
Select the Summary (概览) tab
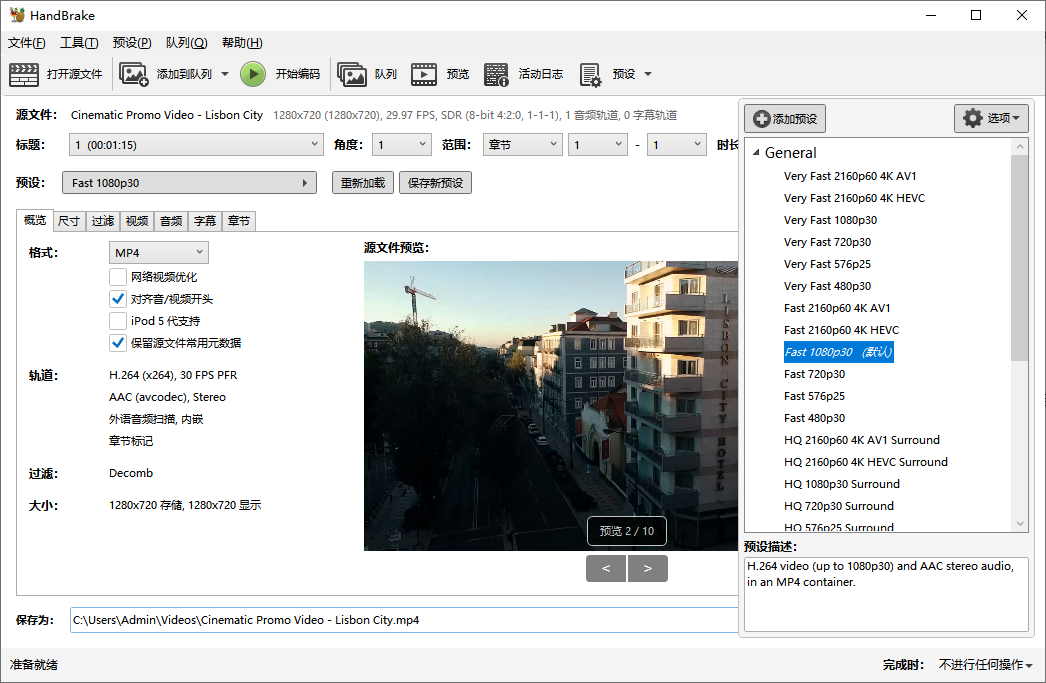pyautogui.click(x=35, y=220)
